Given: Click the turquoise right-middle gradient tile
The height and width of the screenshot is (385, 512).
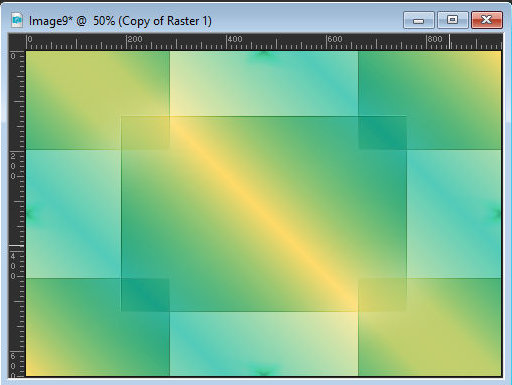Looking at the screenshot, I should [x=454, y=214].
